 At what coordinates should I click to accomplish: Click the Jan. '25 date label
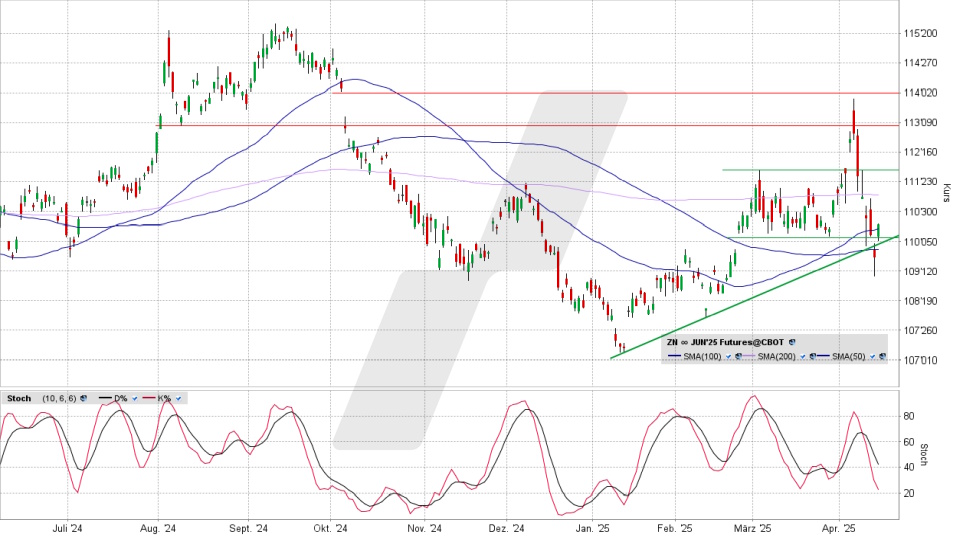point(593,528)
